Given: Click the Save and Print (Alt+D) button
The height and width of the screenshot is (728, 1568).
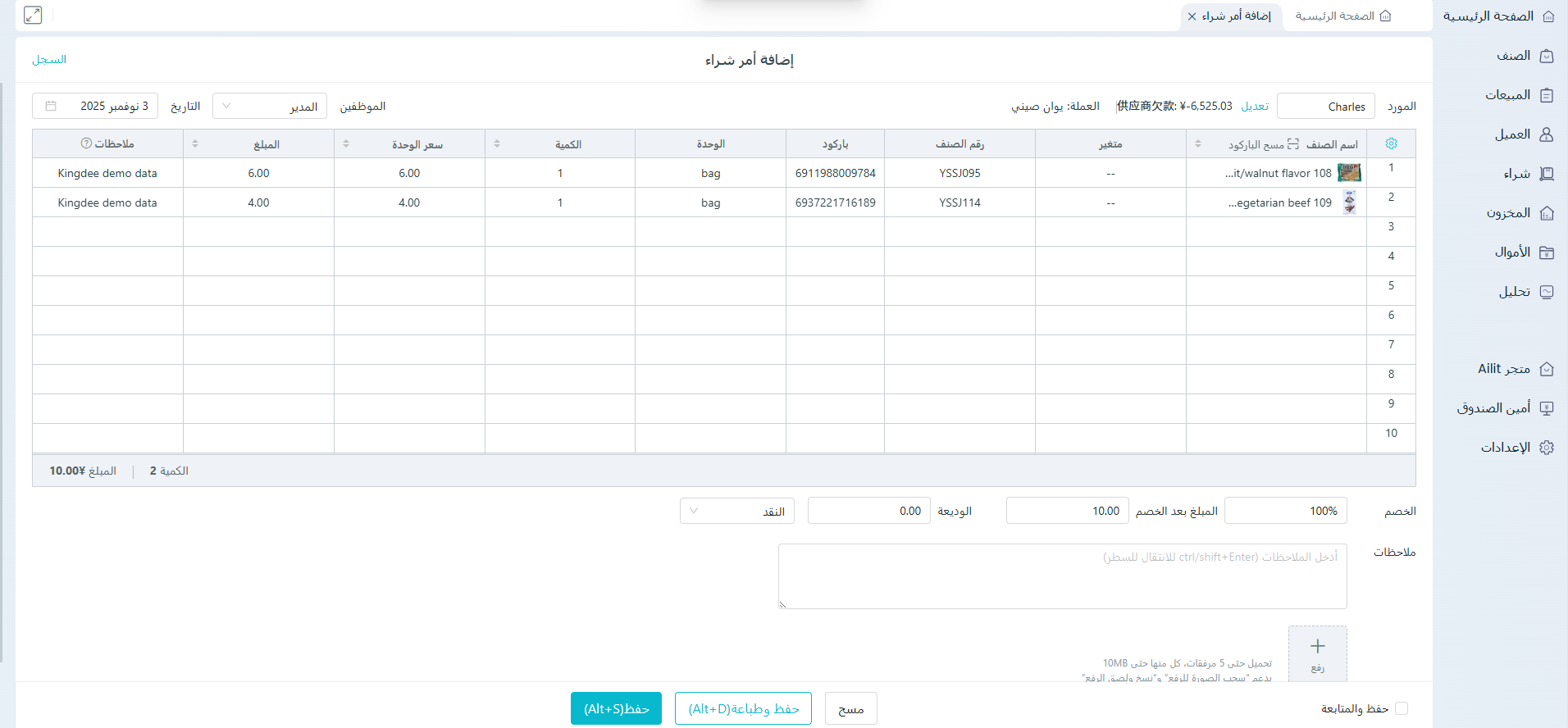Looking at the screenshot, I should [743, 708].
